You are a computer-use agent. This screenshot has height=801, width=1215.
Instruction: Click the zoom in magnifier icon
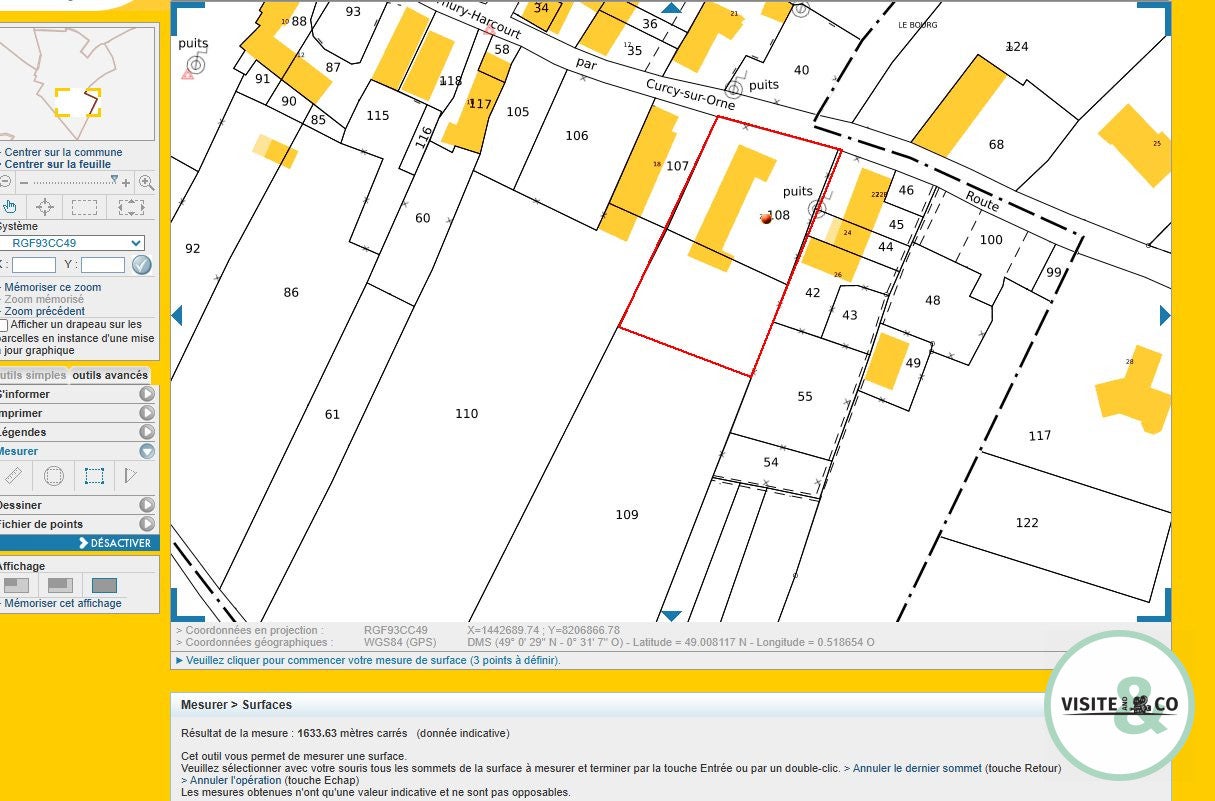pos(146,182)
